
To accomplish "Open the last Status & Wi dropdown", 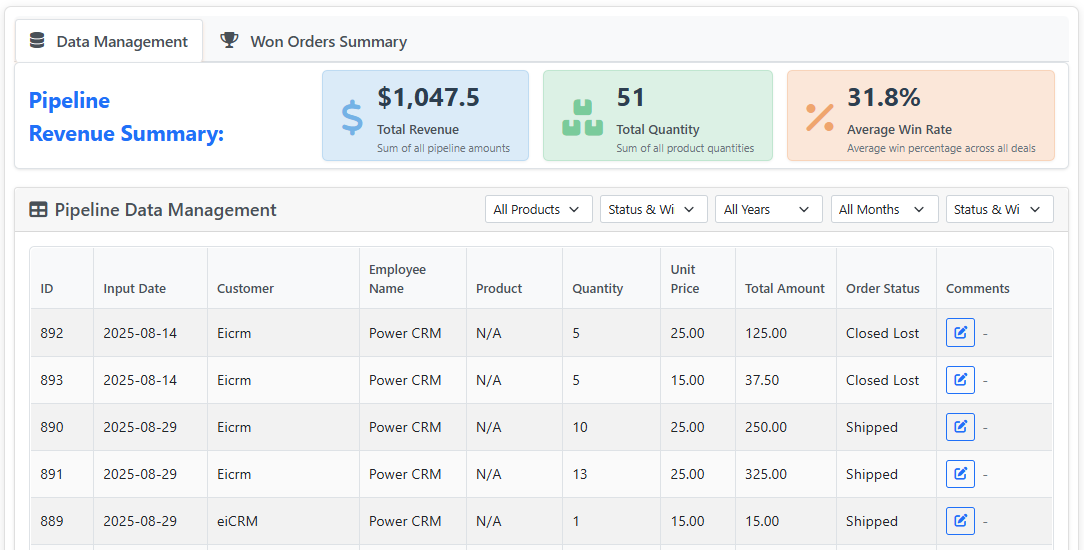I will tap(1000, 209).
